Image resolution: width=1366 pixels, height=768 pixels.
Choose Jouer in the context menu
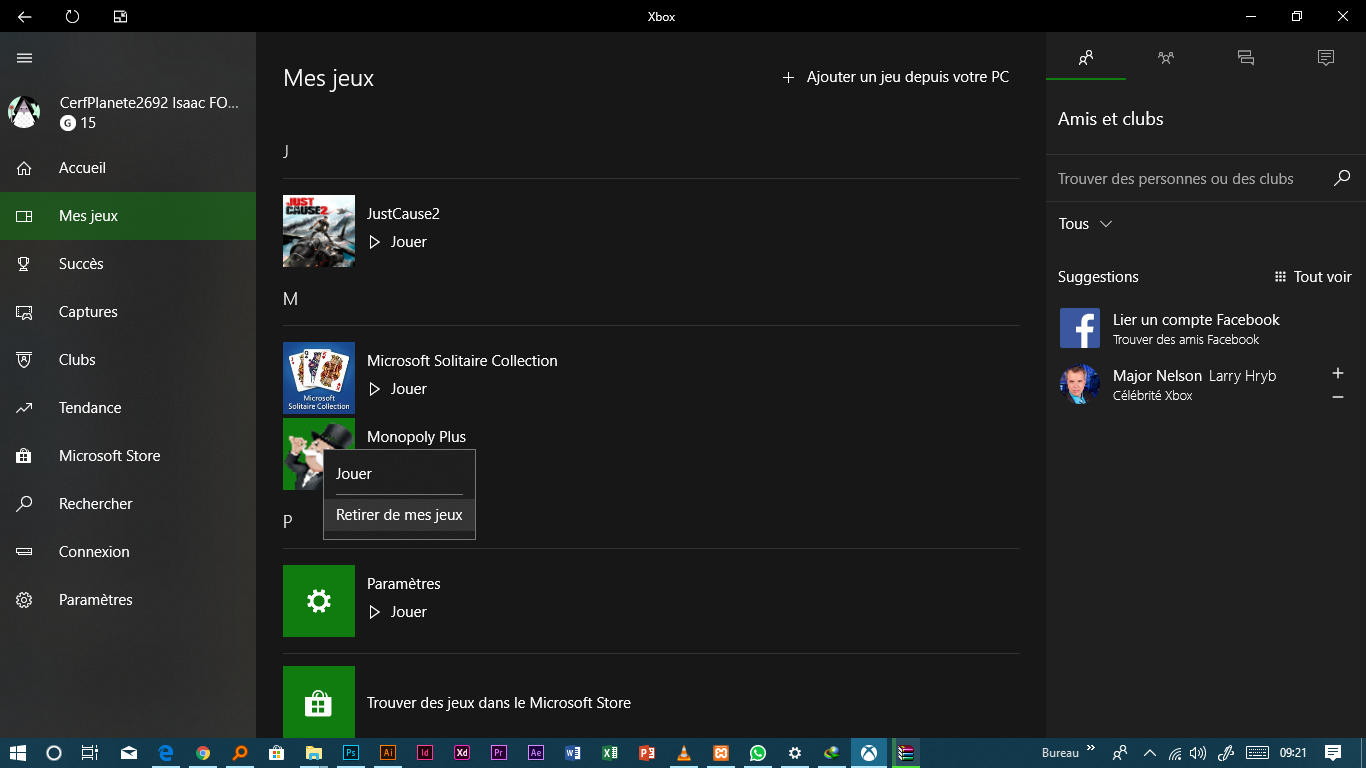[399, 474]
